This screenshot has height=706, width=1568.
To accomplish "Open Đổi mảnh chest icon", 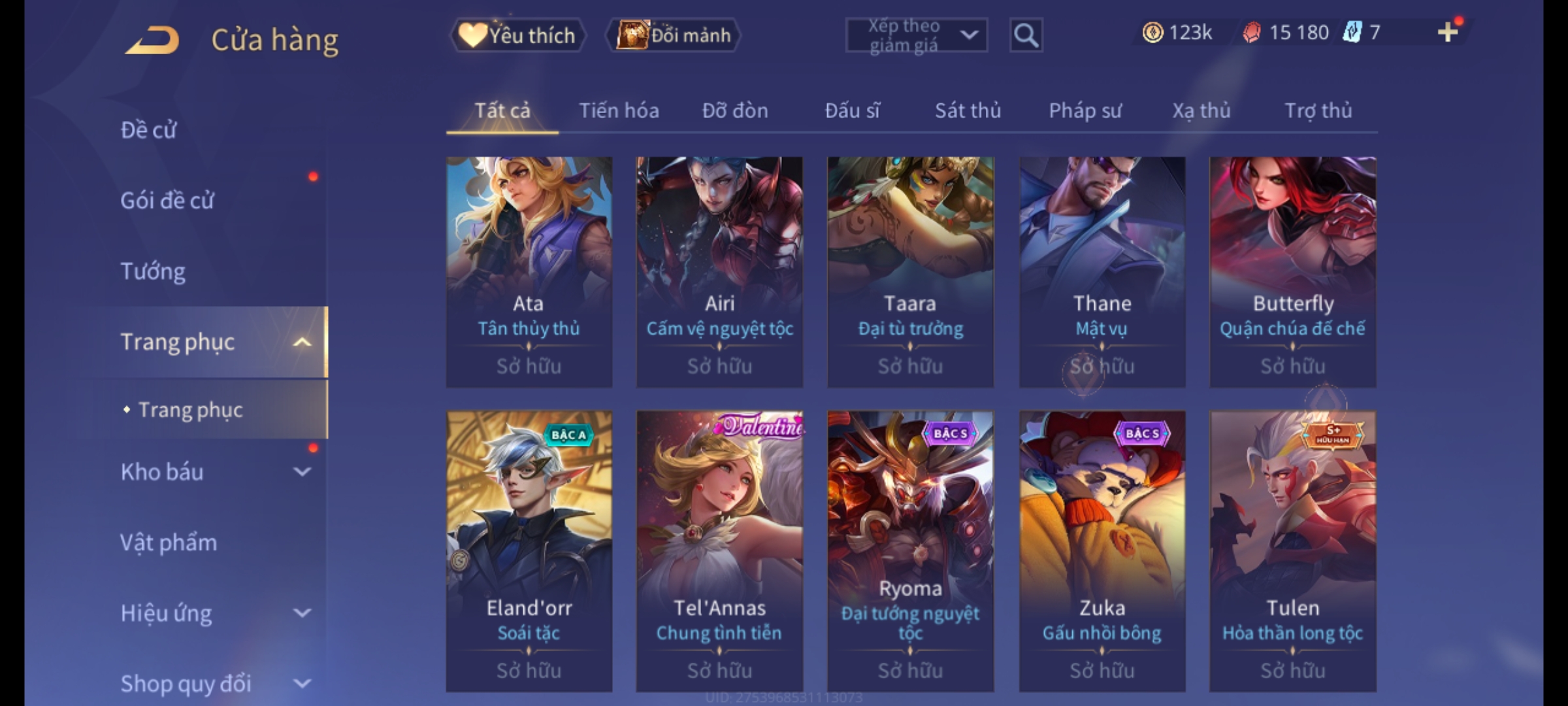I will (x=674, y=35).
